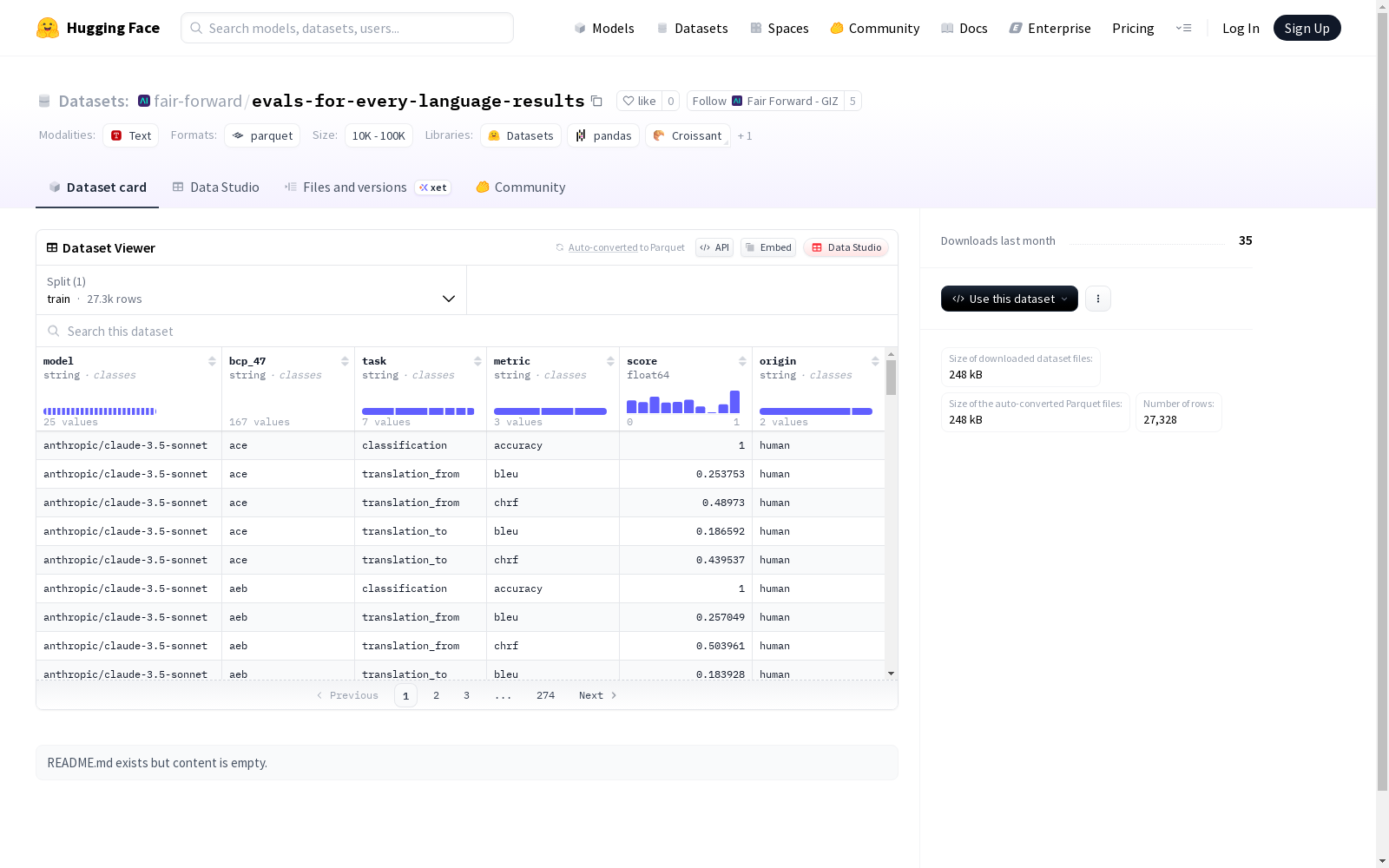
Task: Expand the Use this dataset dropdown
Action: click(1010, 299)
